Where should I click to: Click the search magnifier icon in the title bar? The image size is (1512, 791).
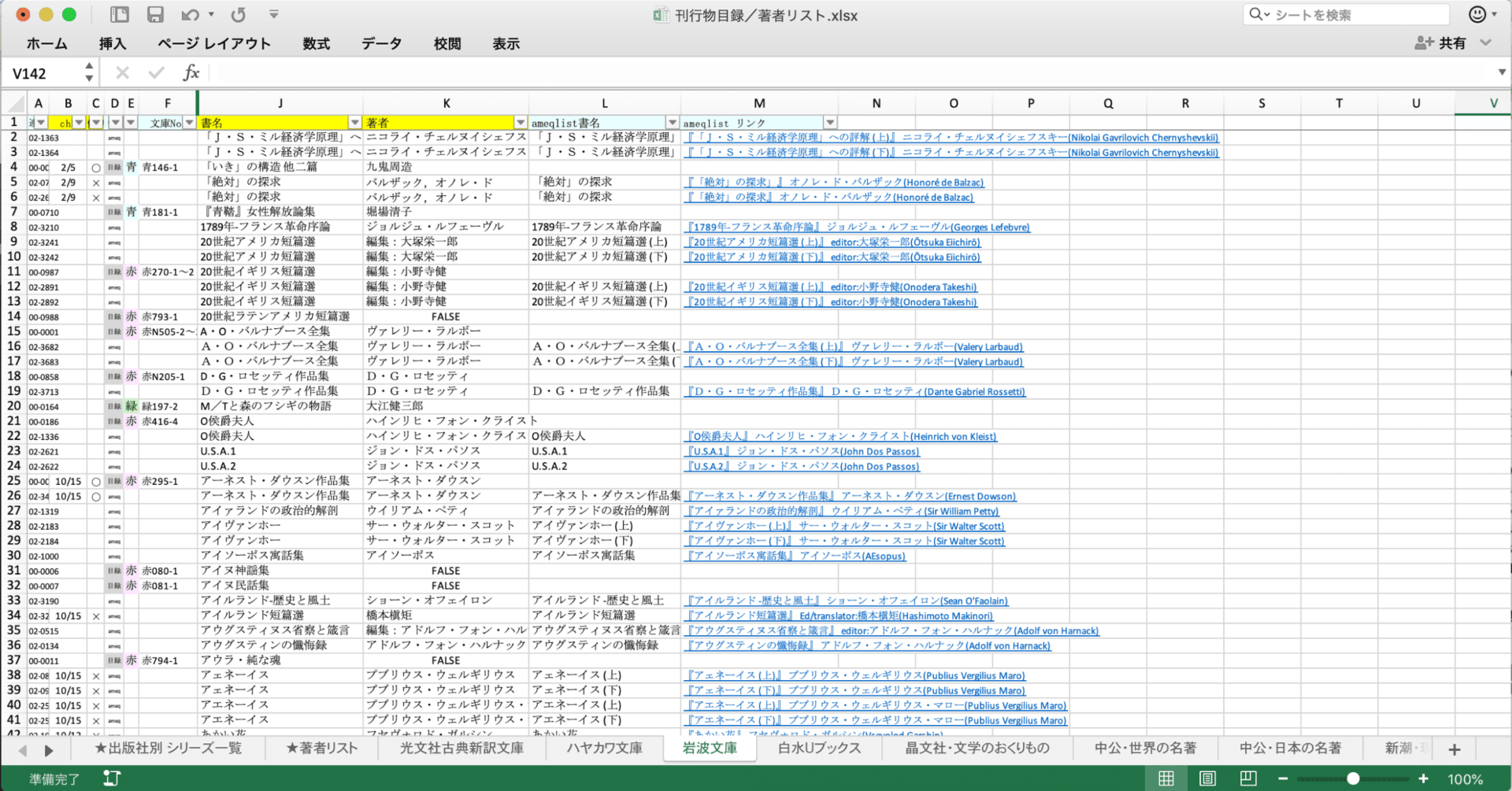(x=1255, y=14)
